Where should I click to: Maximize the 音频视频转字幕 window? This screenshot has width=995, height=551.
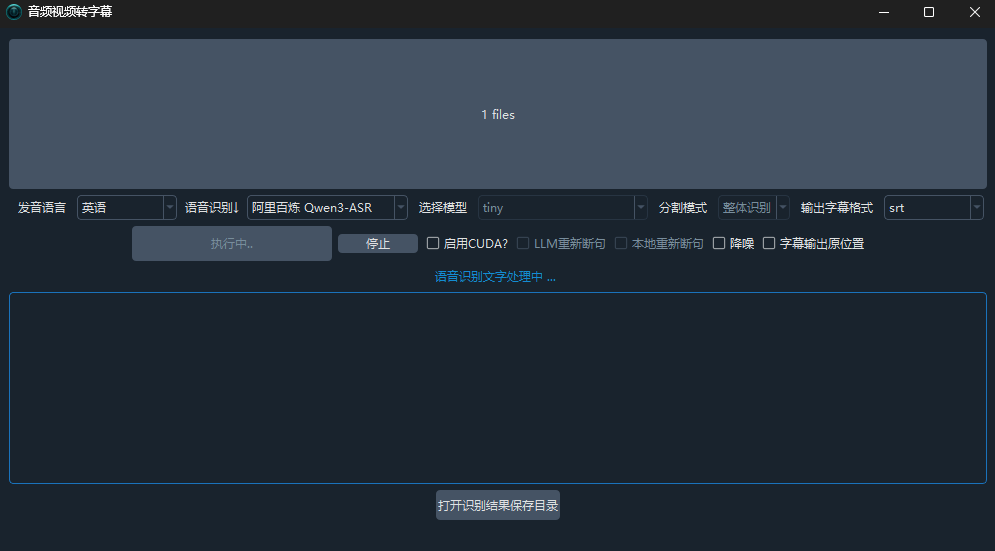click(929, 12)
